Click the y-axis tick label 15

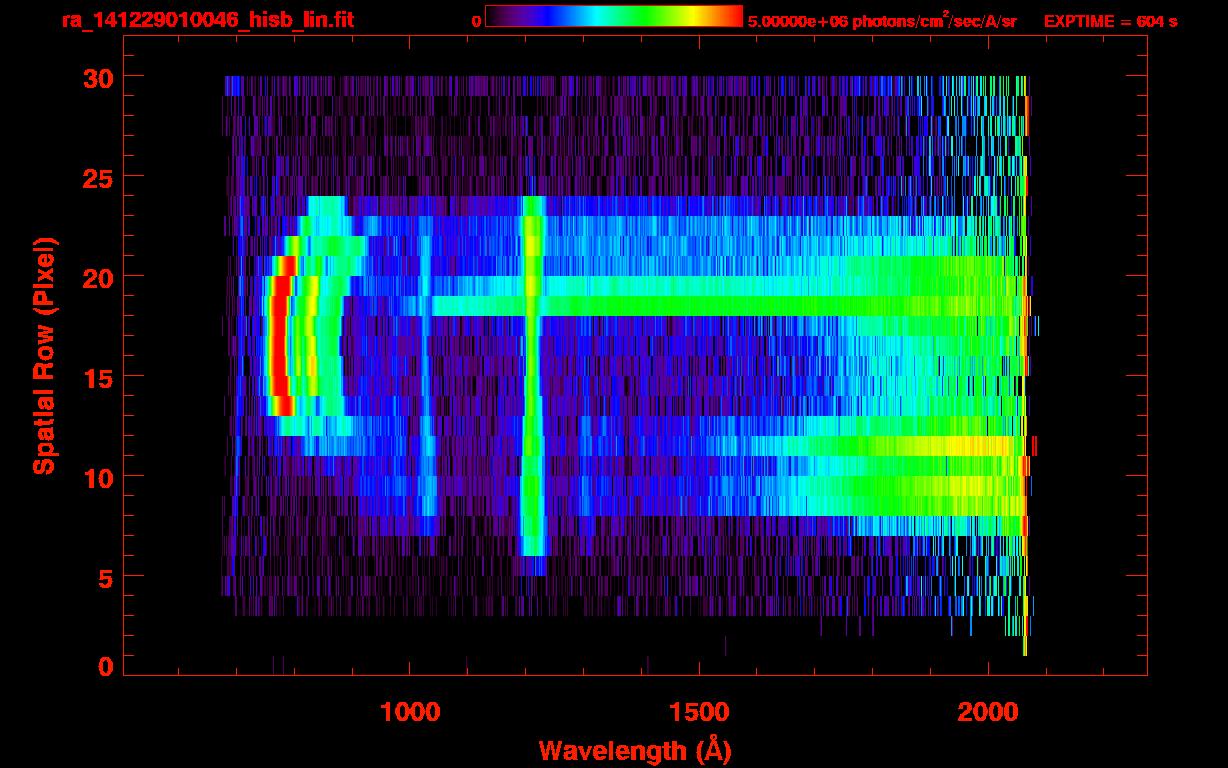[x=98, y=377]
